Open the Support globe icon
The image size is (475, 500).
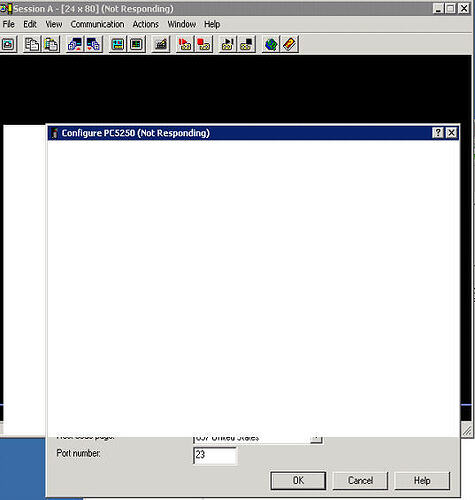point(270,44)
